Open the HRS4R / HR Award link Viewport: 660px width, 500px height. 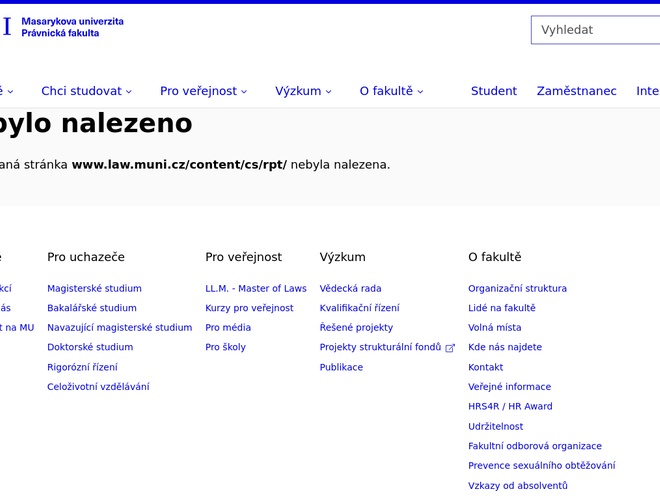pyautogui.click(x=510, y=407)
